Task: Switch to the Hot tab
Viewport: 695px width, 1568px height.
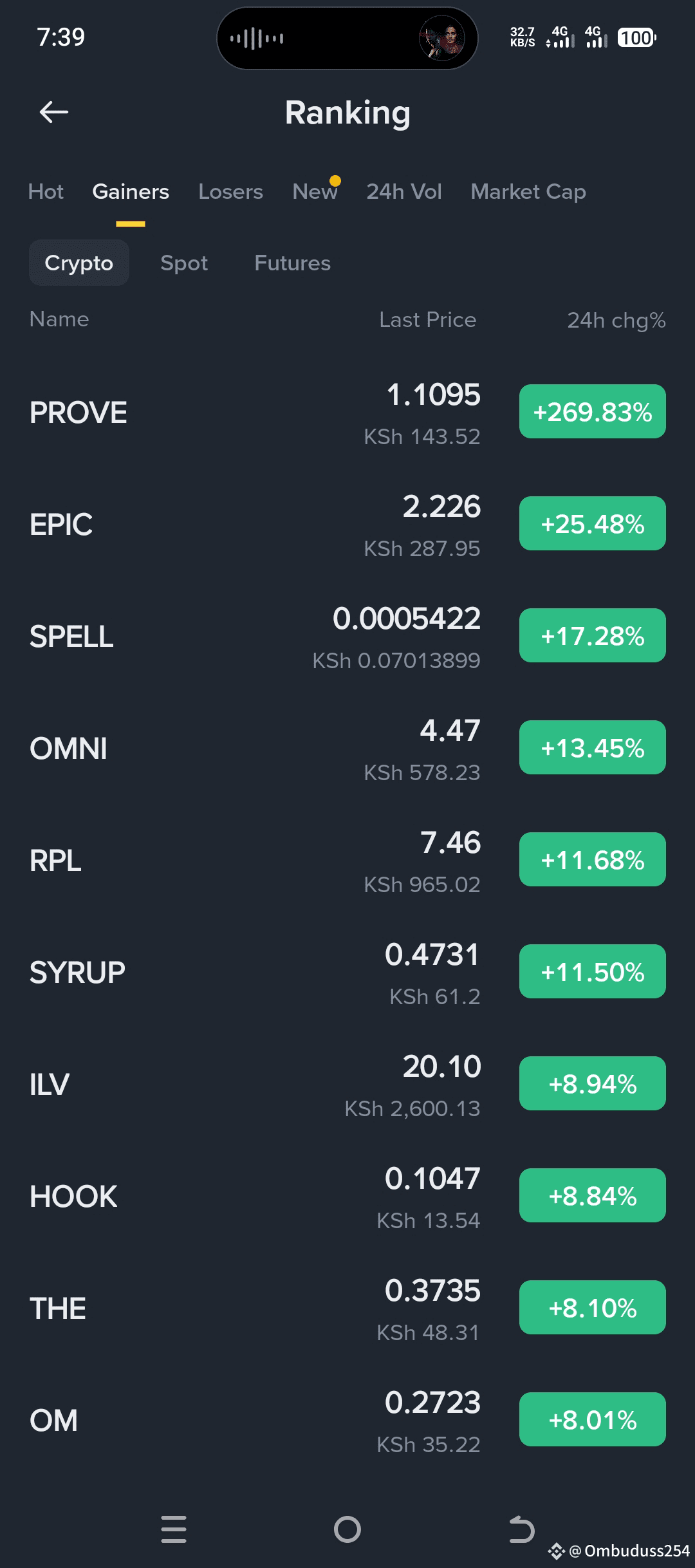Action: click(46, 192)
